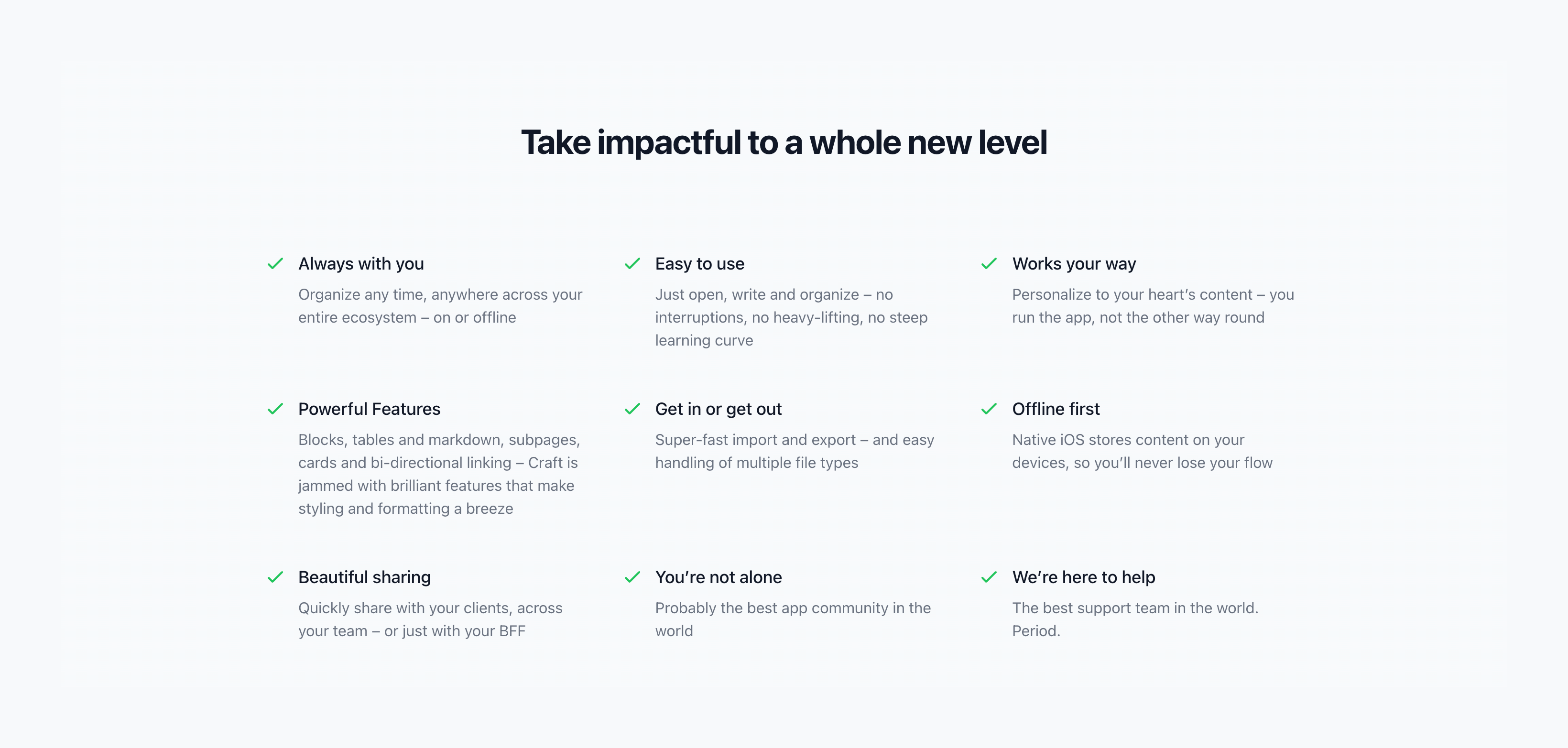This screenshot has width=1568, height=748.
Task: Click the checkmark next to You're not alone
Action: 632,577
